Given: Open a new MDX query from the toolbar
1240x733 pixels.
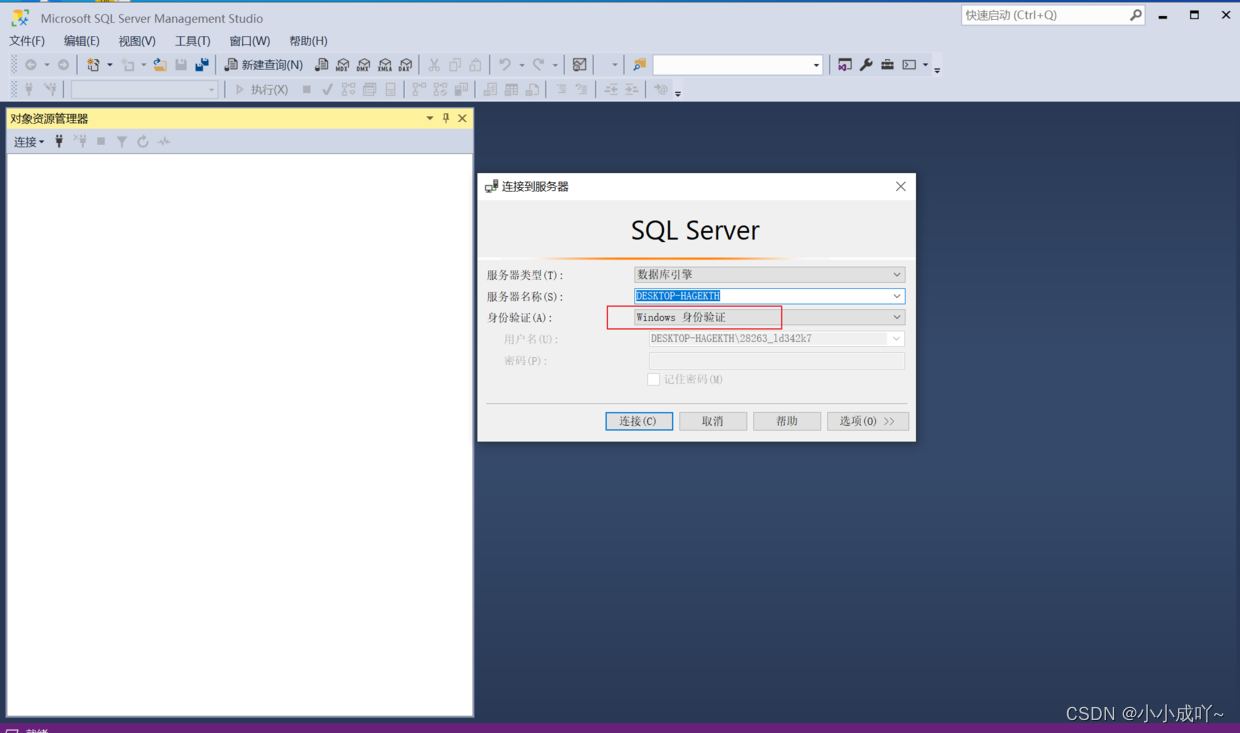Looking at the screenshot, I should point(344,64).
